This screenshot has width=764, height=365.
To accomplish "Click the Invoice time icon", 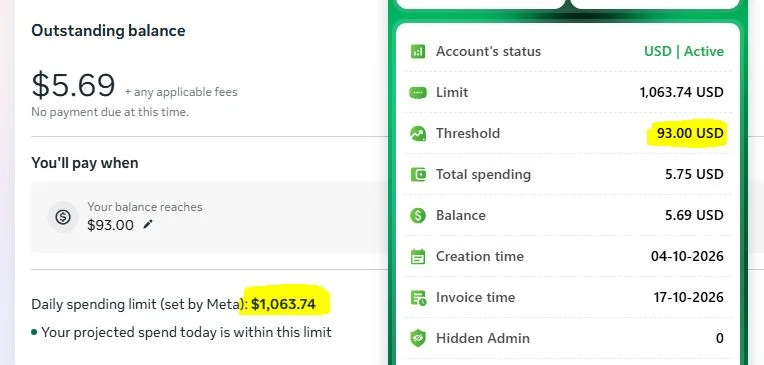I will [x=418, y=297].
